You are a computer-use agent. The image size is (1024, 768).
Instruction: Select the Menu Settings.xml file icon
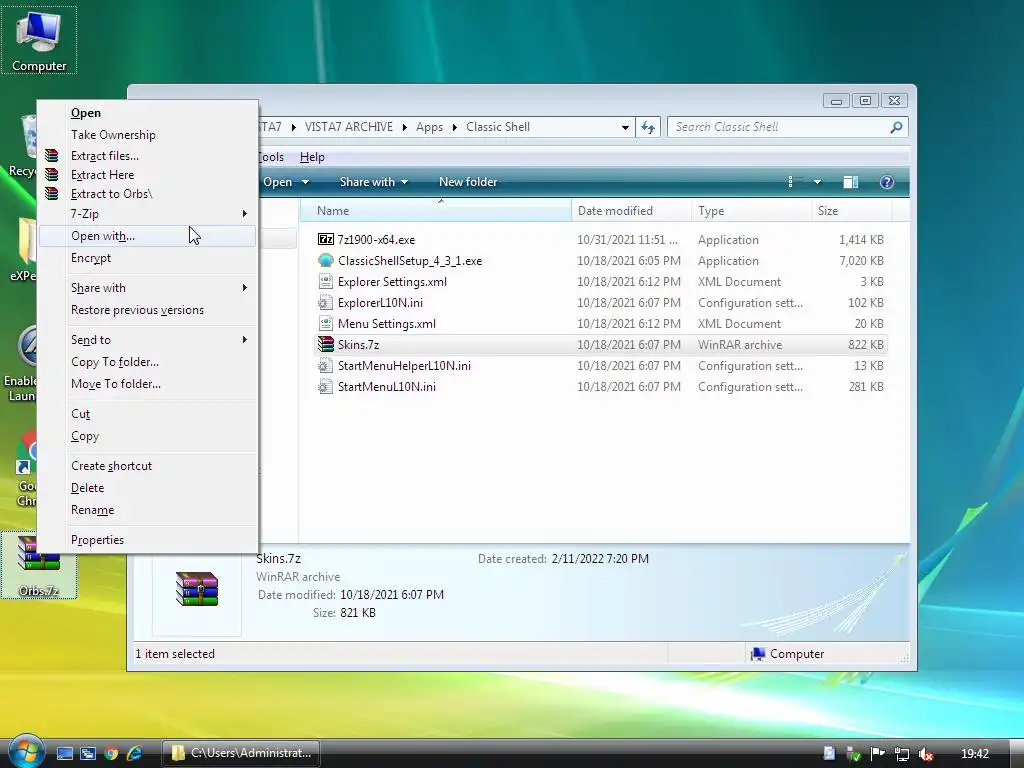[x=325, y=323]
